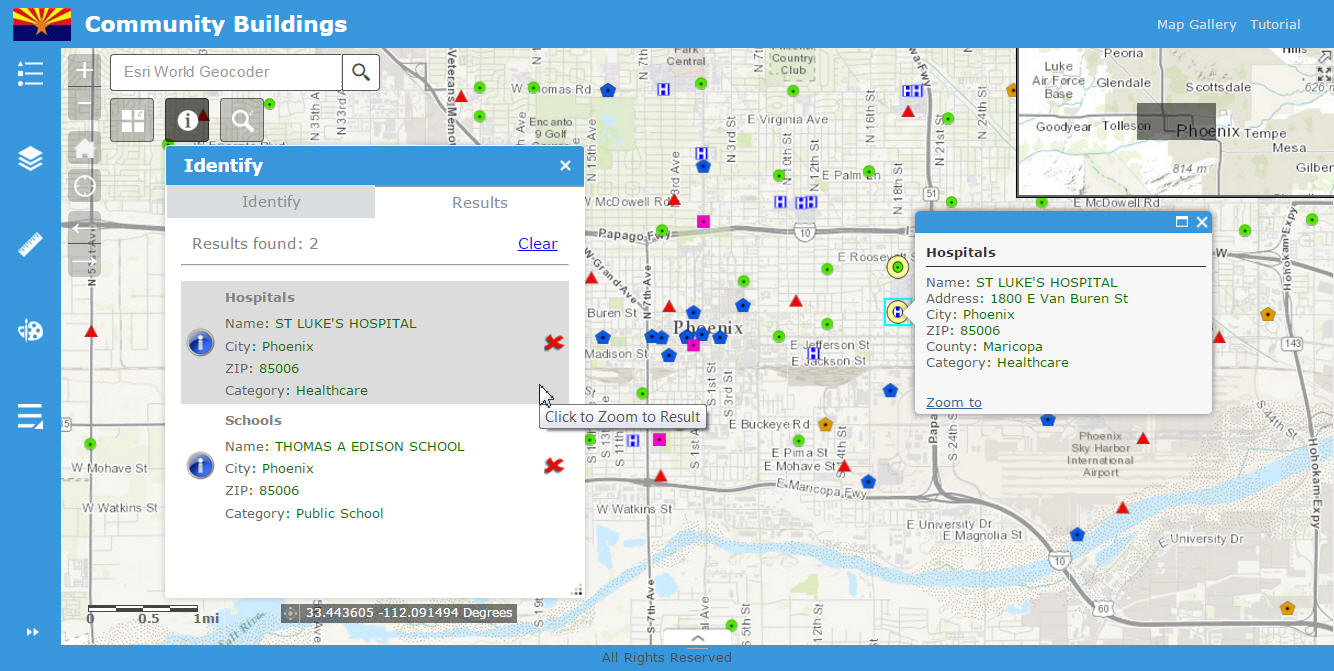Open the edit list tool in the sidebar
Viewport: 1334px width, 671px height.
tap(30, 416)
